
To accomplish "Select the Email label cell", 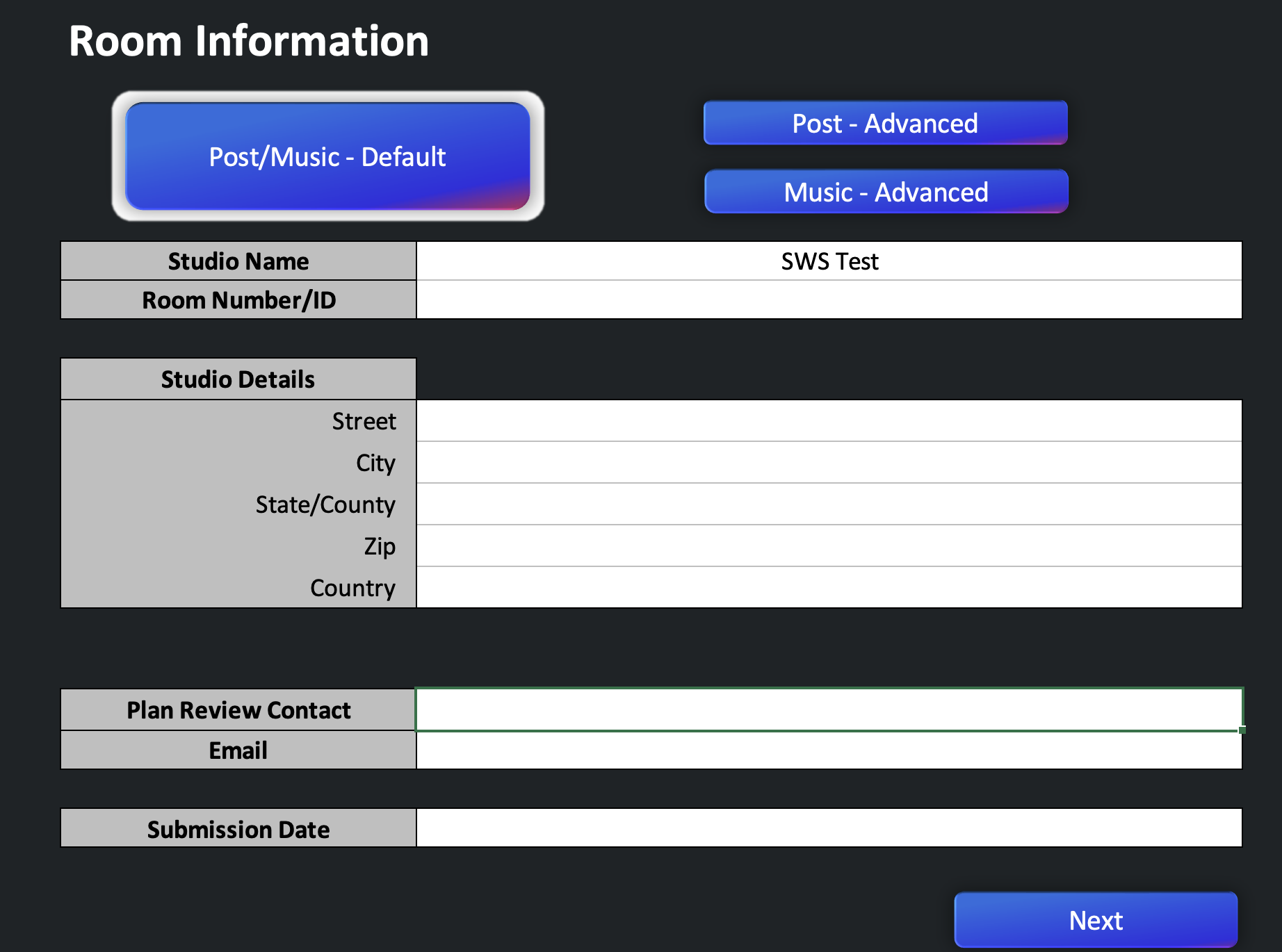I will [238, 750].
